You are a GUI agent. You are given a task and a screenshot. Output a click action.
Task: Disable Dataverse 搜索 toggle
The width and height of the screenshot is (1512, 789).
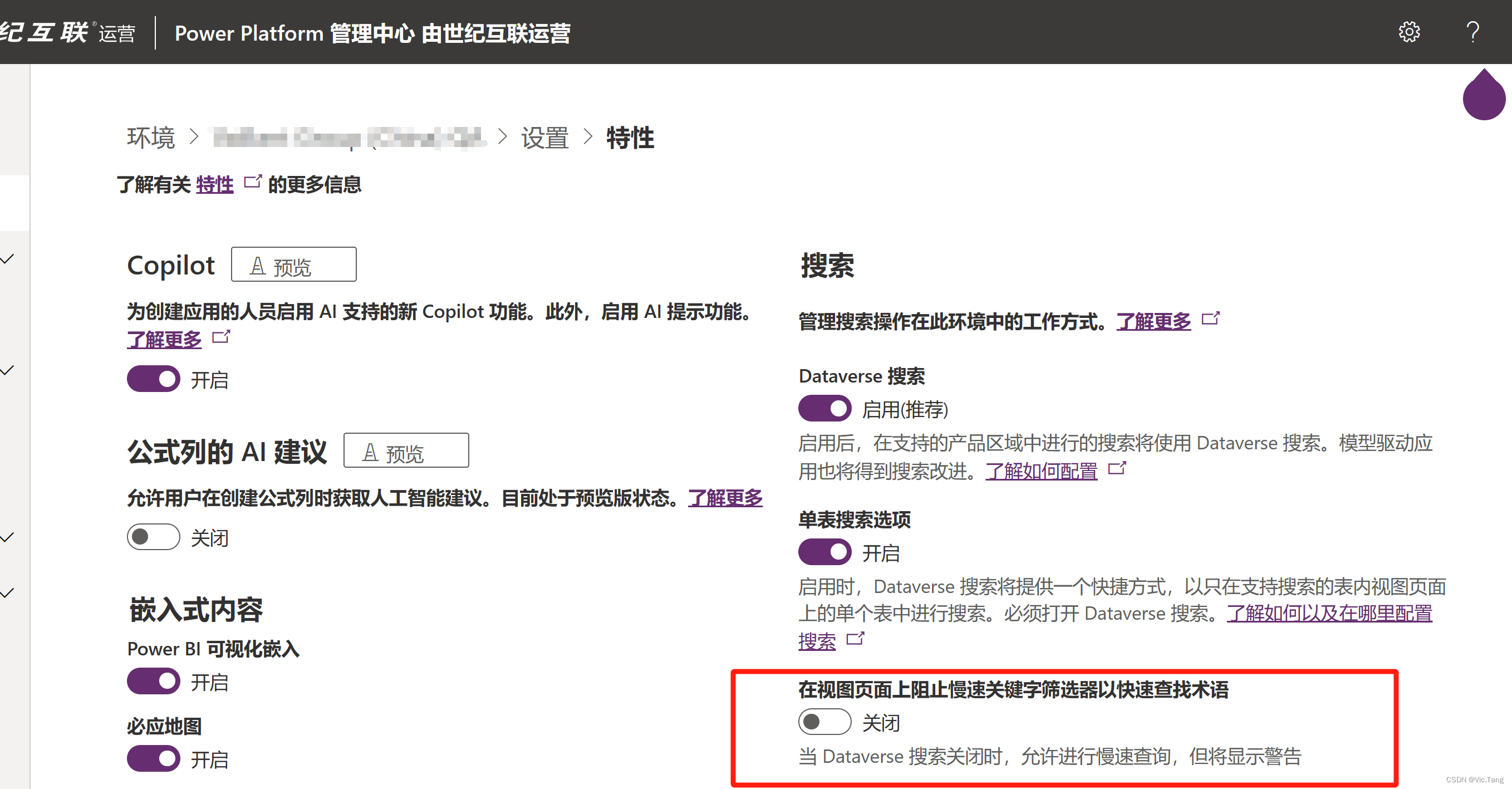(x=824, y=408)
